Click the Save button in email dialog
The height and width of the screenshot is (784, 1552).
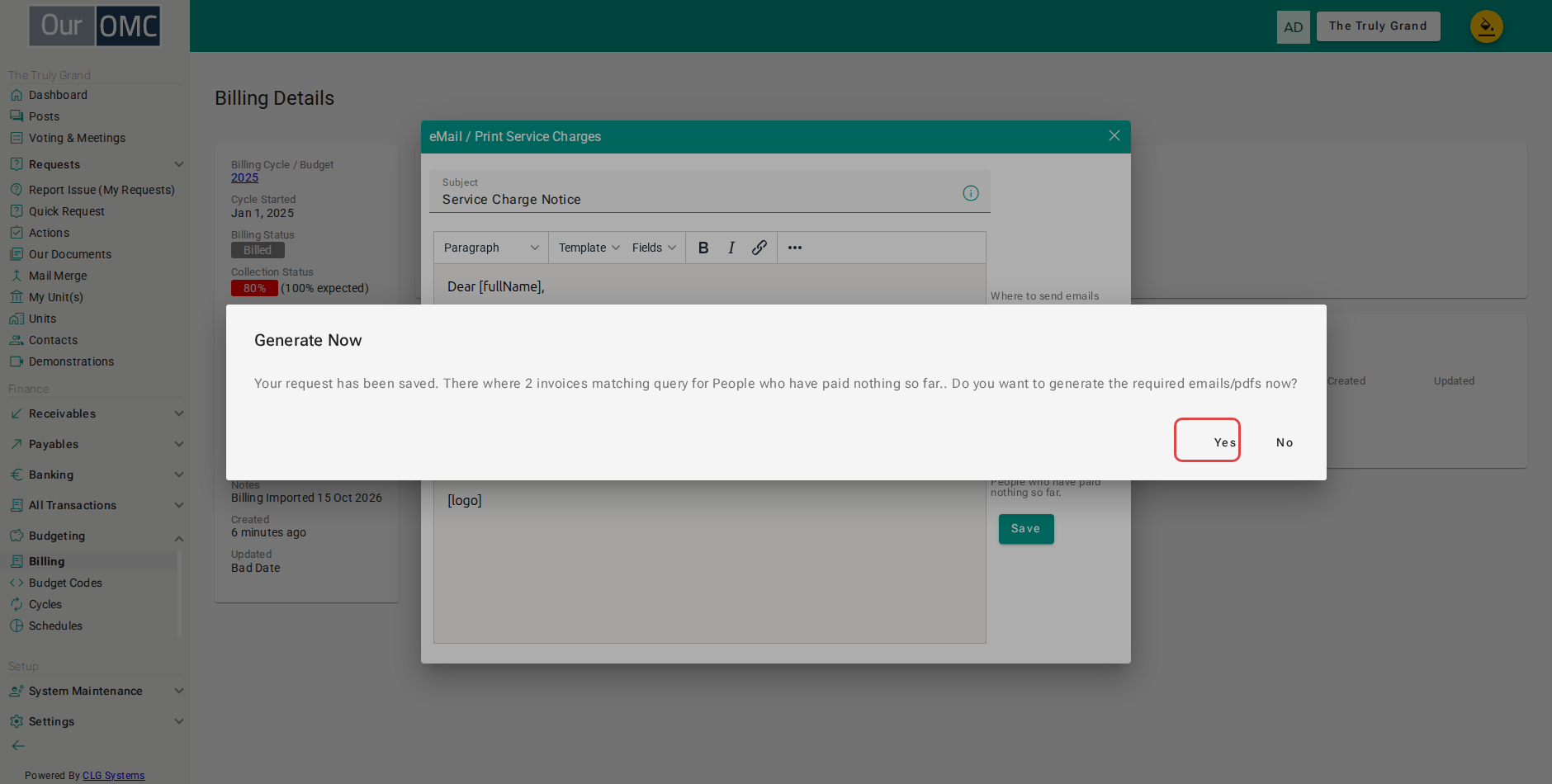click(x=1026, y=529)
